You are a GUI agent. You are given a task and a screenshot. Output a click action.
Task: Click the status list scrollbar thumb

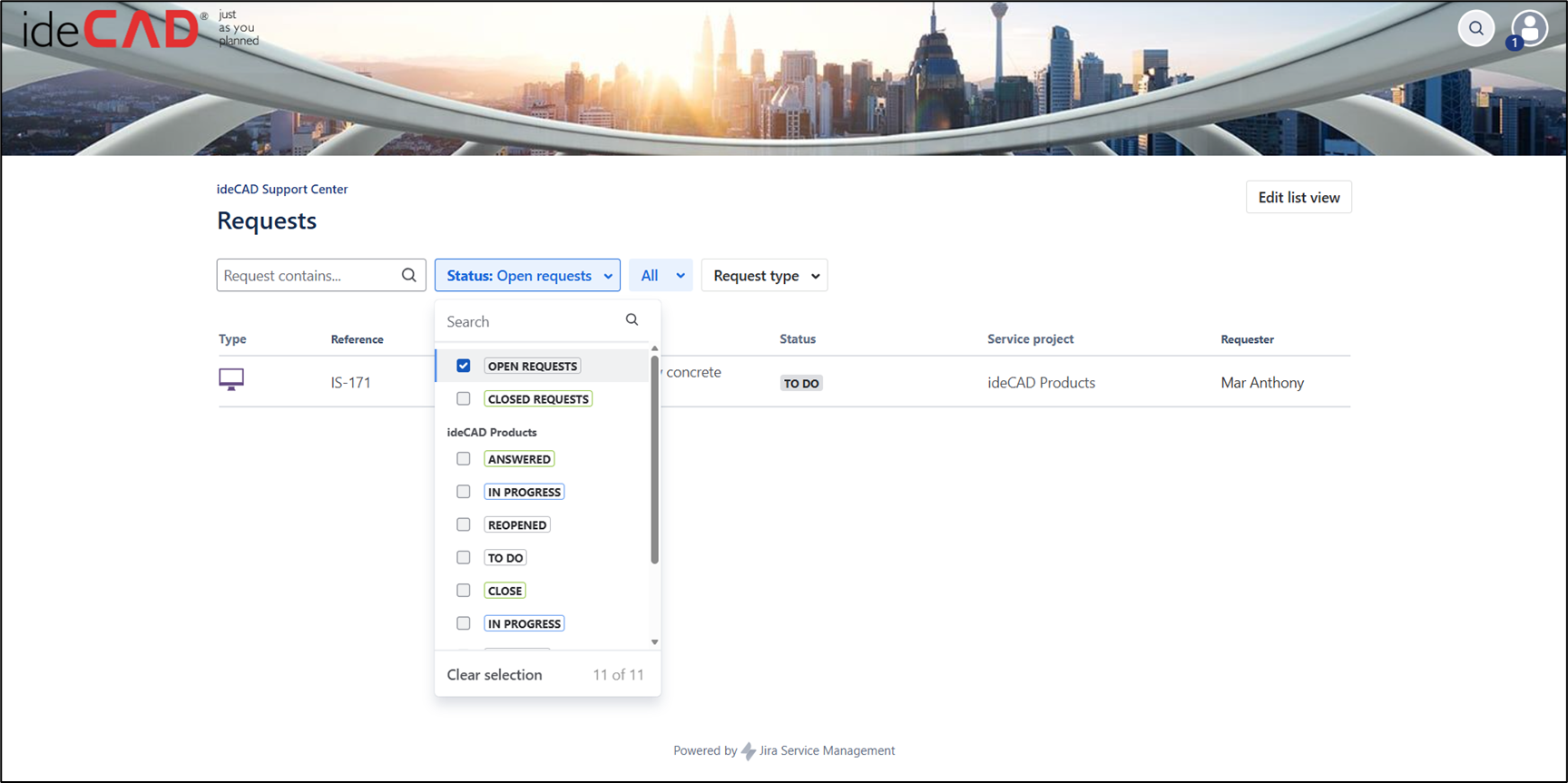[654, 459]
